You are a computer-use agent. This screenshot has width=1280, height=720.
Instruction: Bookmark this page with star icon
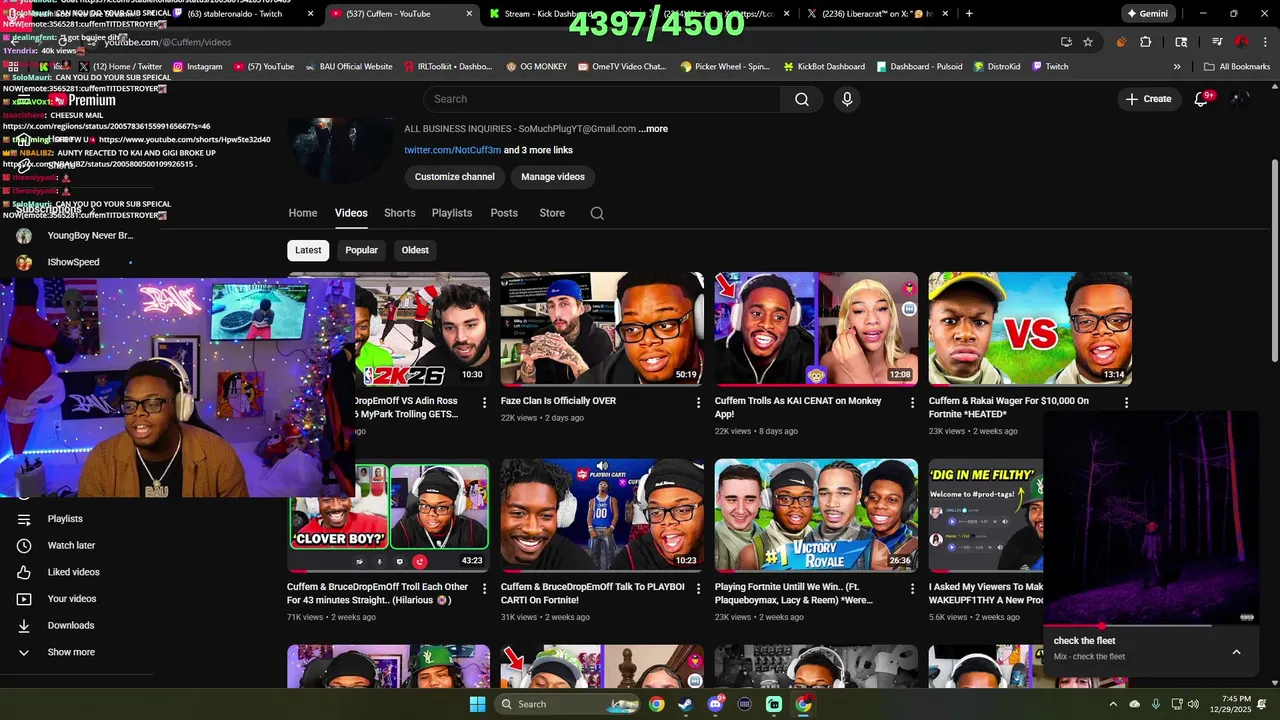(x=1088, y=42)
